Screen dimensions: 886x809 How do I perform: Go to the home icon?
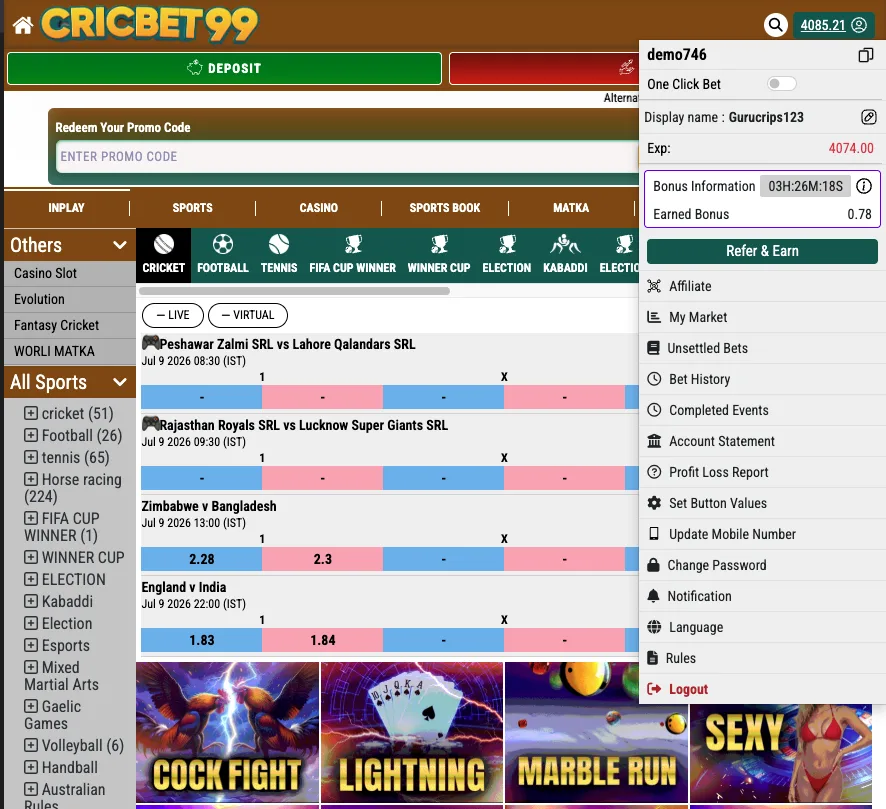point(23,25)
